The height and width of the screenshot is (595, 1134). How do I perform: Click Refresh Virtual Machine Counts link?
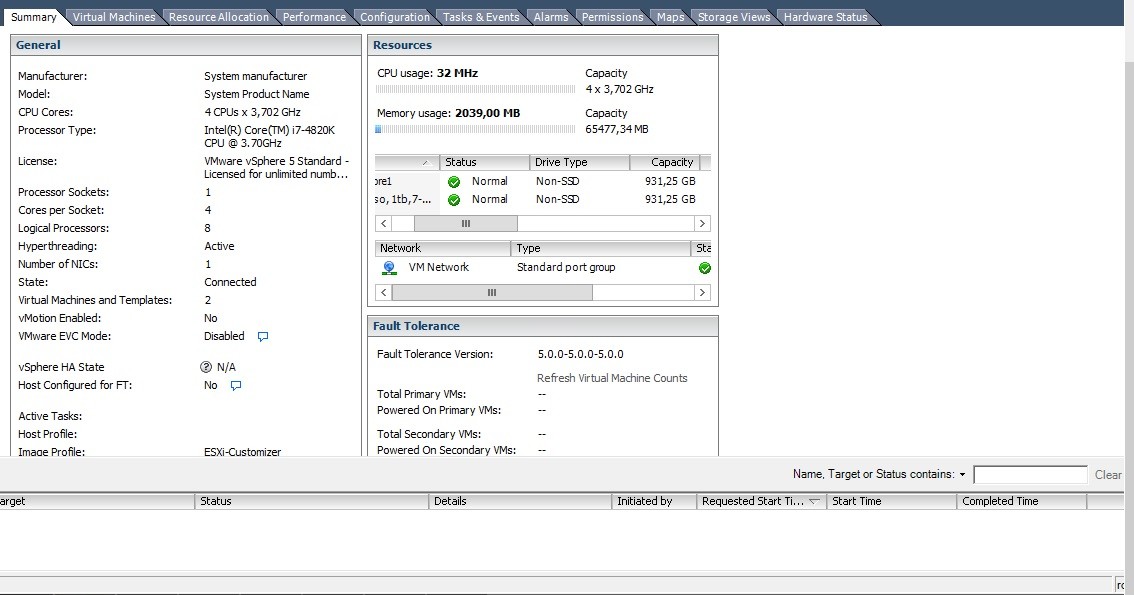coord(612,378)
